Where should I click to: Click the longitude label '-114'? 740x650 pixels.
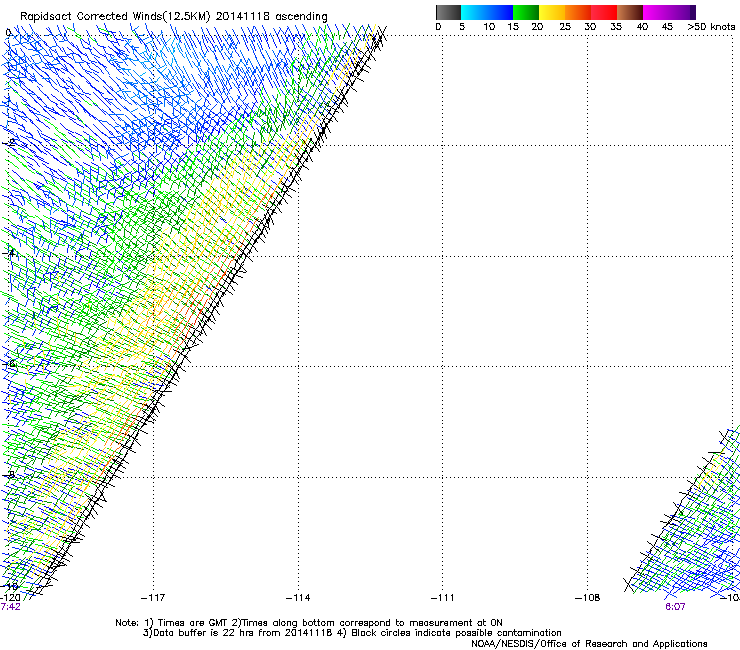click(298, 598)
